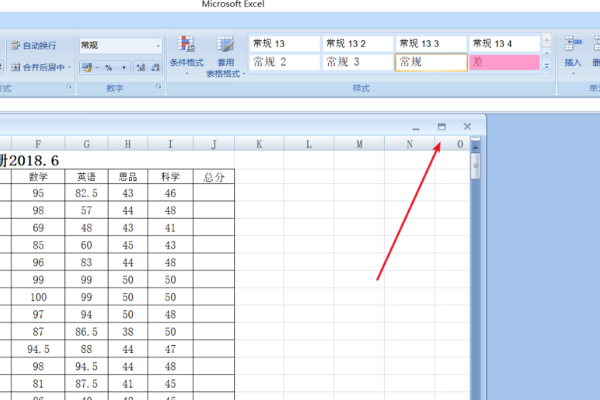Open the 常规 number format combo box
Viewport: 600px width, 400px height.
121,46
